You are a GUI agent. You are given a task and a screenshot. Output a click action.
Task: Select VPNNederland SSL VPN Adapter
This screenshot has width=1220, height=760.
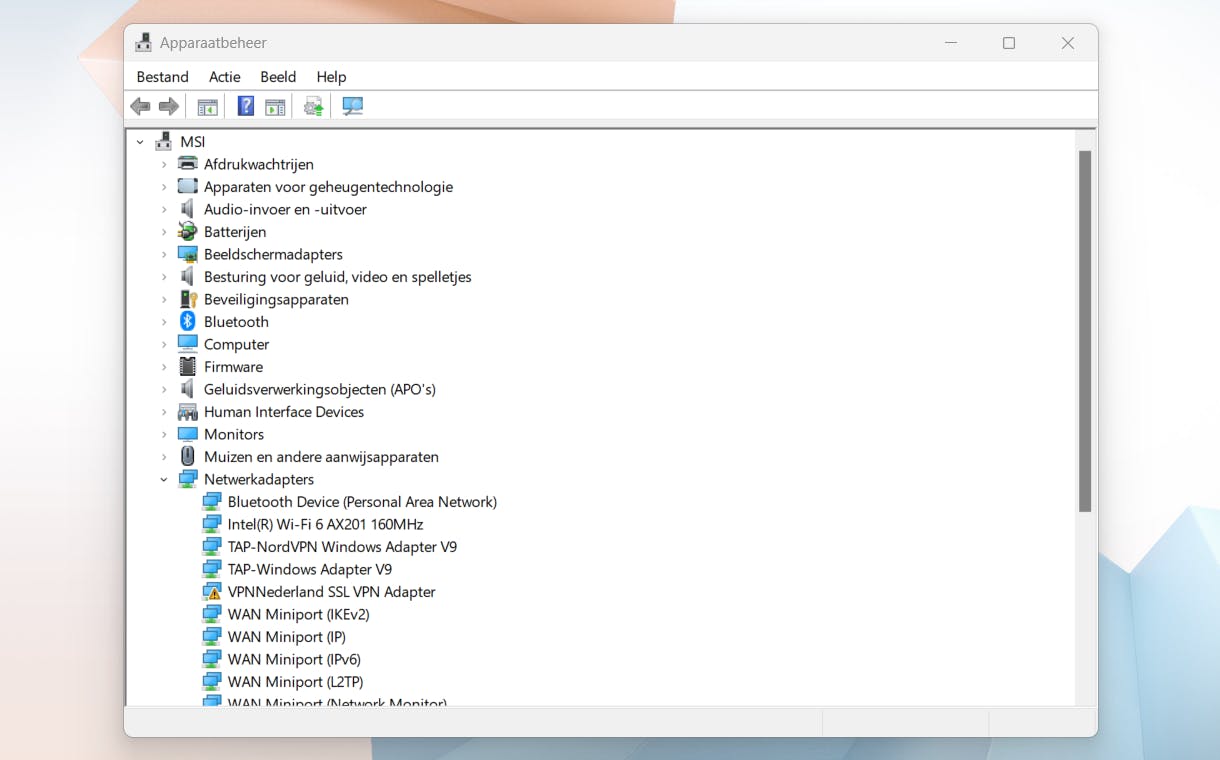(x=332, y=592)
